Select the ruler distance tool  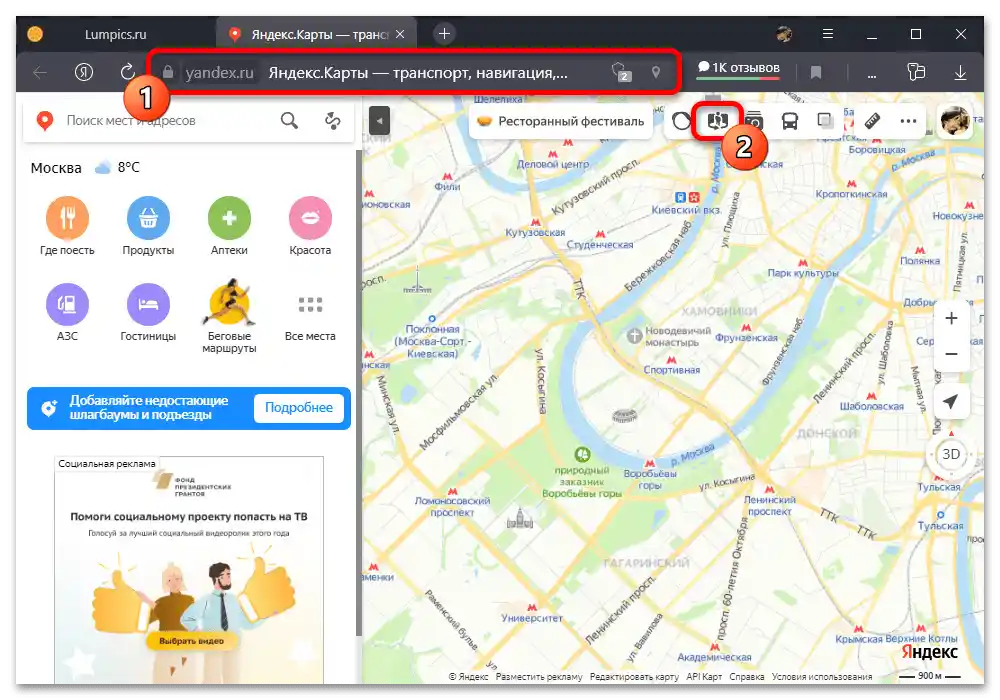click(x=872, y=120)
